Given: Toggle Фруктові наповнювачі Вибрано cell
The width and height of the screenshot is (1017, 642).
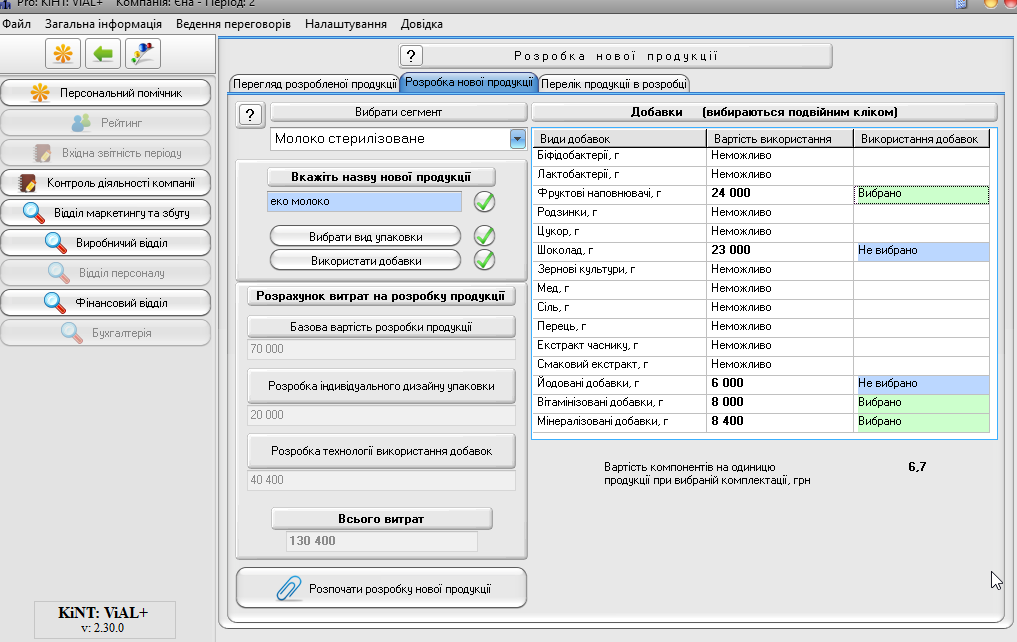Looking at the screenshot, I should [922, 193].
